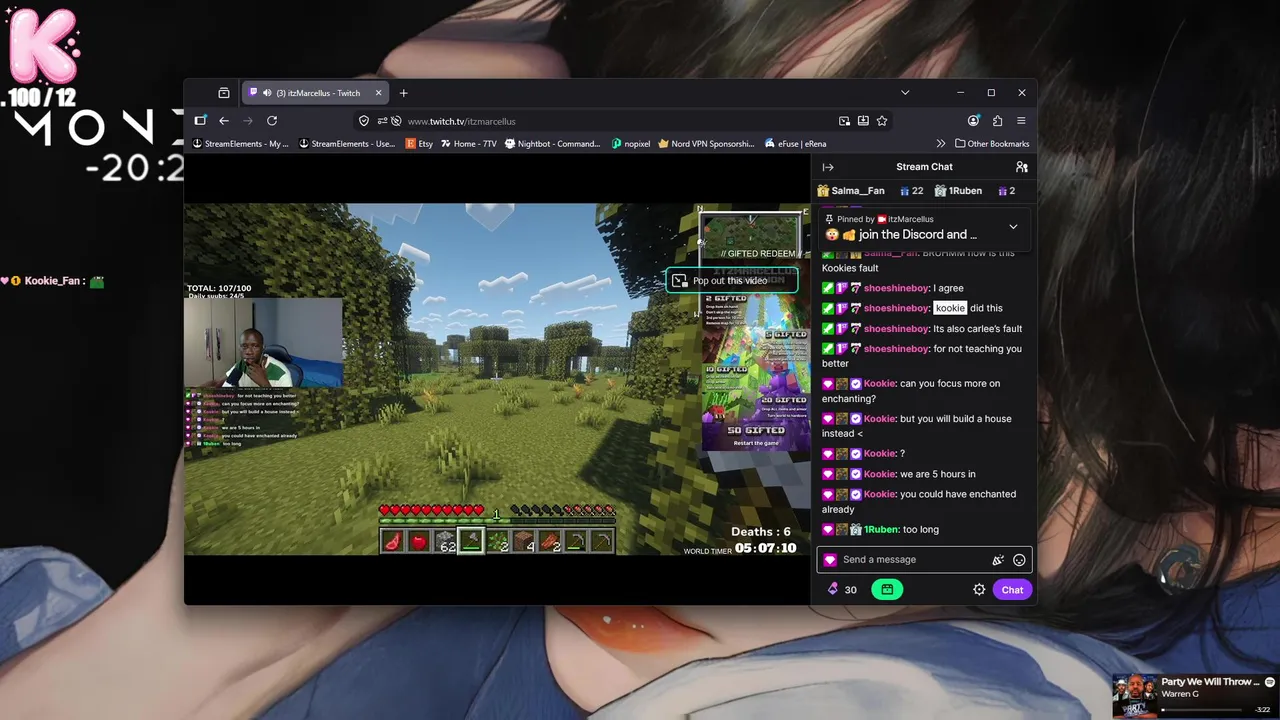Open the Firefox account icon
1280x720 pixels.
(973, 121)
